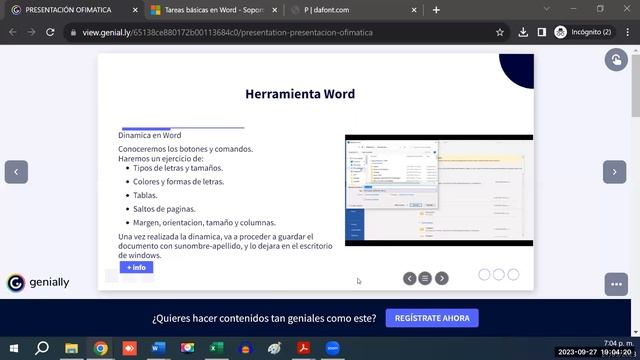This screenshot has width=640, height=360.
Task: Select the third circle indicator
Action: click(x=513, y=275)
